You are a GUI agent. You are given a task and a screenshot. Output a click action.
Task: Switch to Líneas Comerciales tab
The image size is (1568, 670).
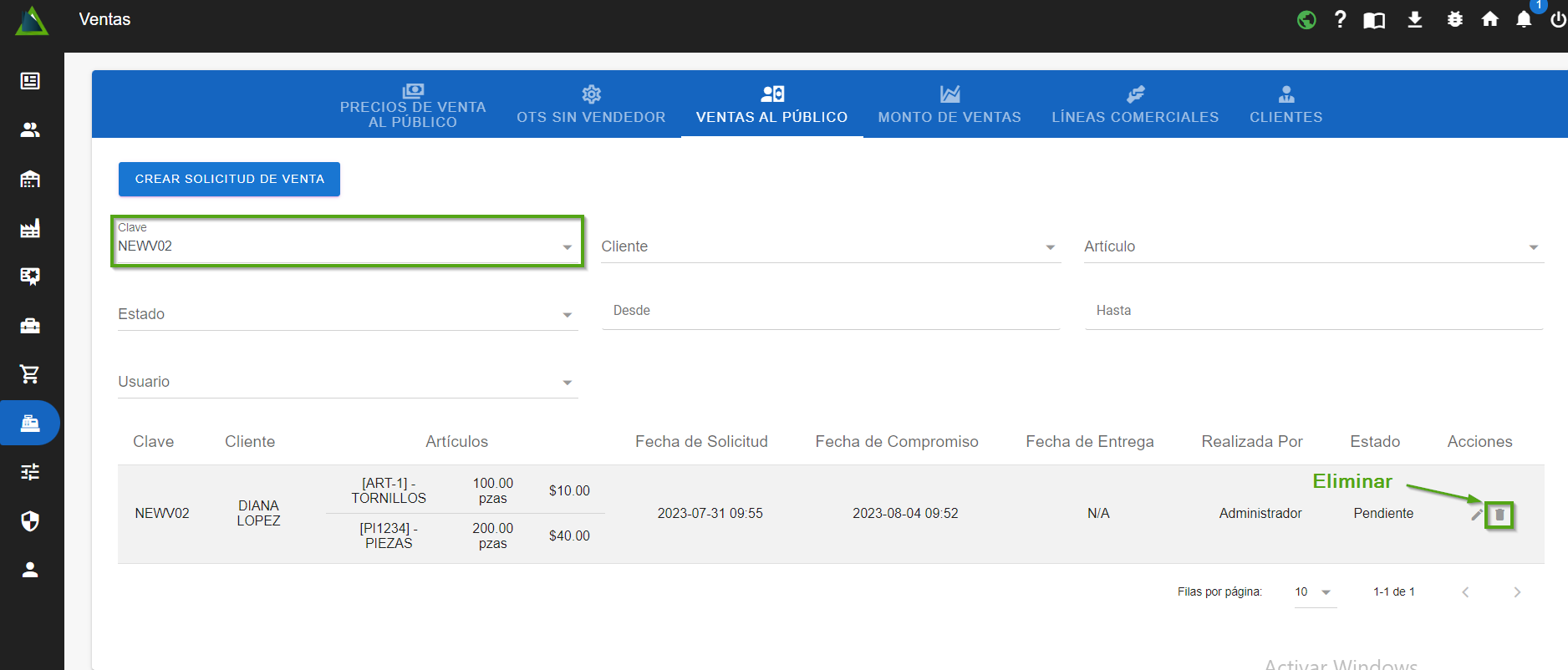1134,104
